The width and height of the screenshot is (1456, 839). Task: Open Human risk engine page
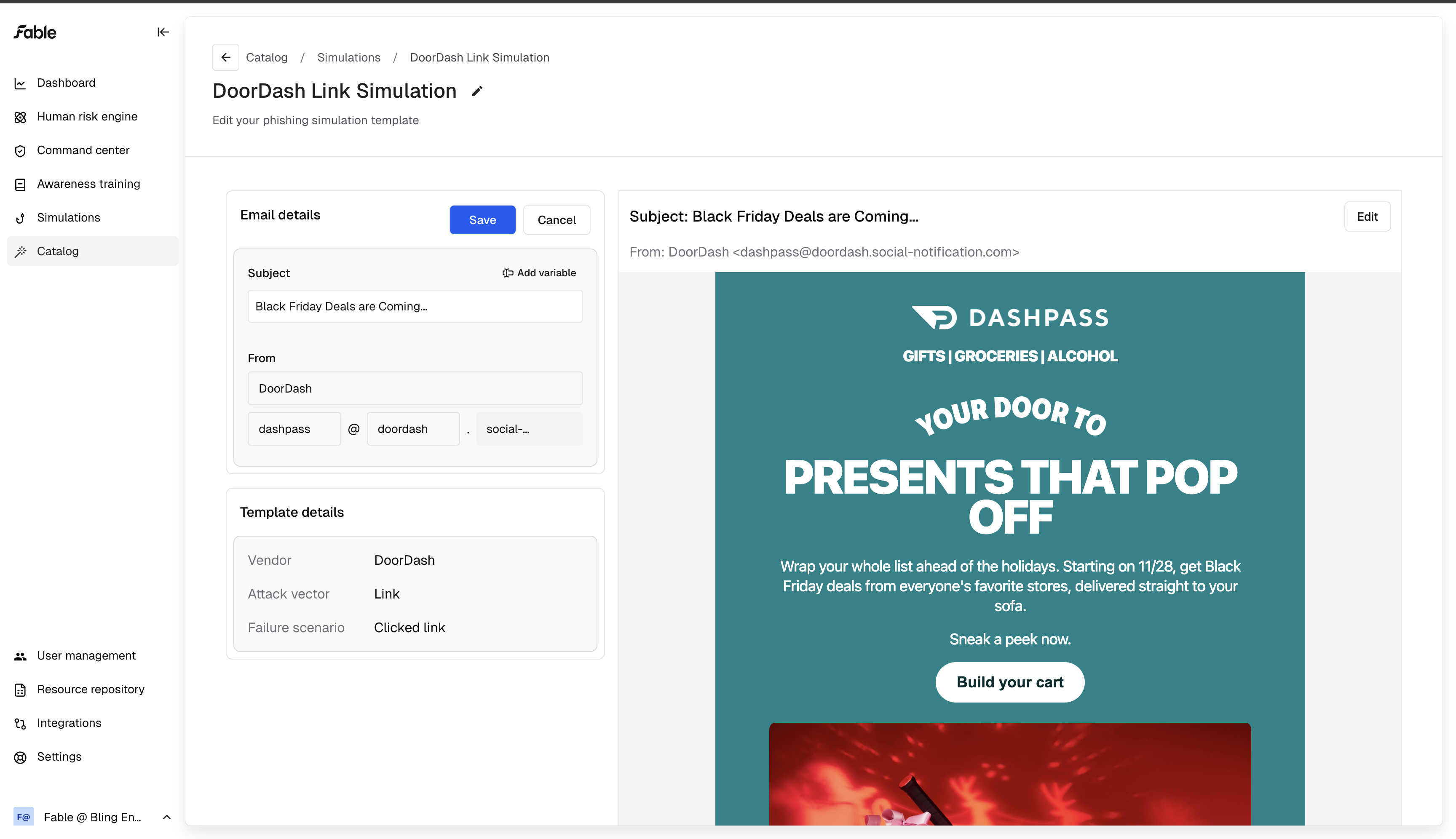click(x=92, y=116)
